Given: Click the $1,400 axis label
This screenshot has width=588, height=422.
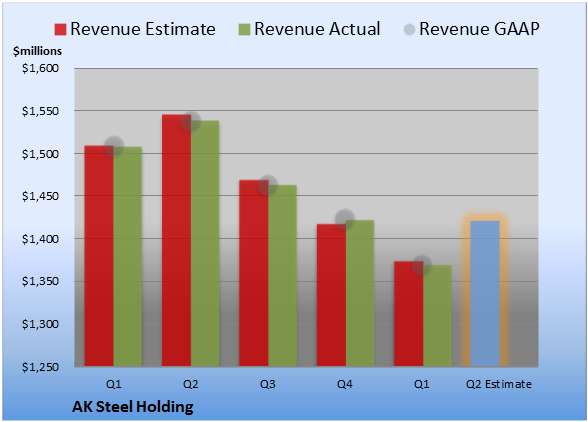Looking at the screenshot, I should [40, 239].
